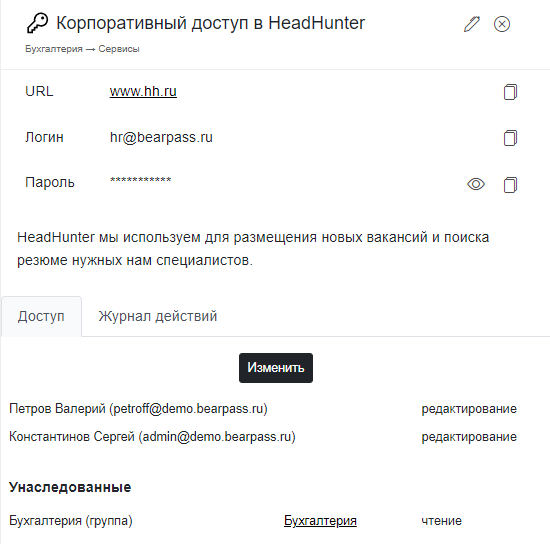This screenshot has height=544, width=550.
Task: Copy the URL www.hh.ru
Action: click(x=510, y=92)
